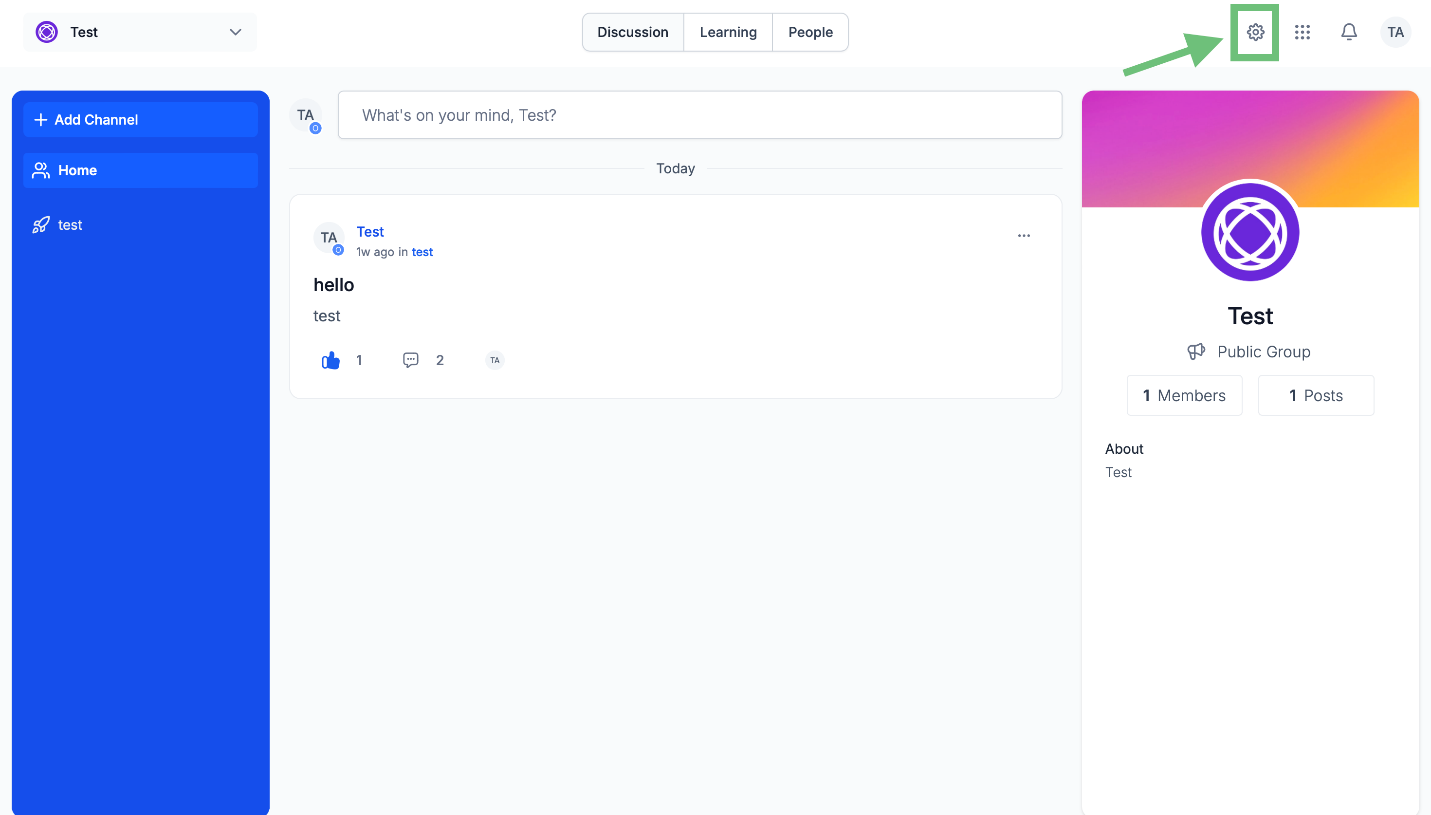This screenshot has width=1431, height=815.
Task: Click the small TA commenter avatar
Action: pos(495,360)
